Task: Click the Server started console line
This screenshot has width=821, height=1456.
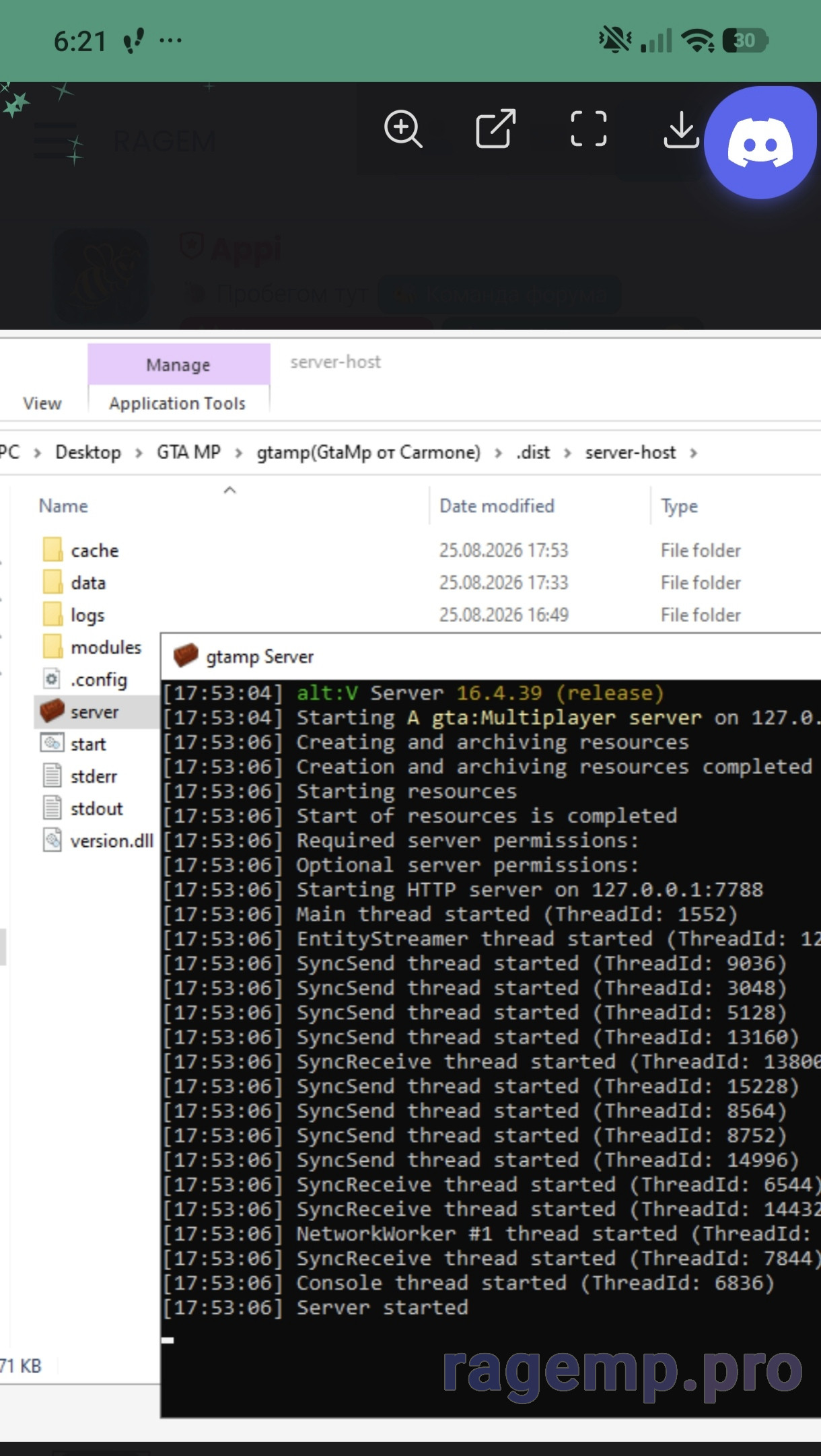Action: [x=316, y=1307]
